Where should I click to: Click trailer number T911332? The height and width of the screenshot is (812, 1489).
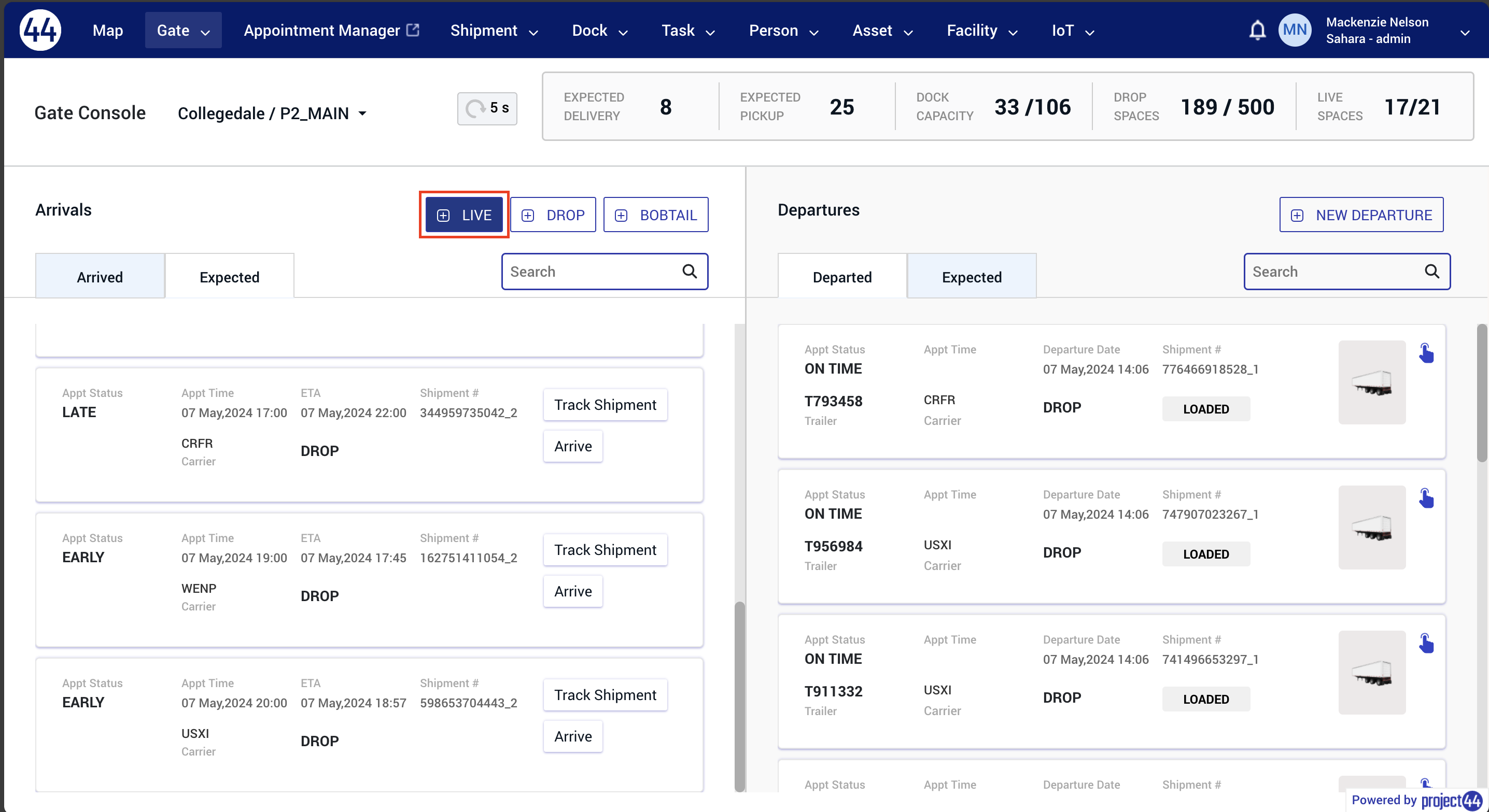coord(833,691)
